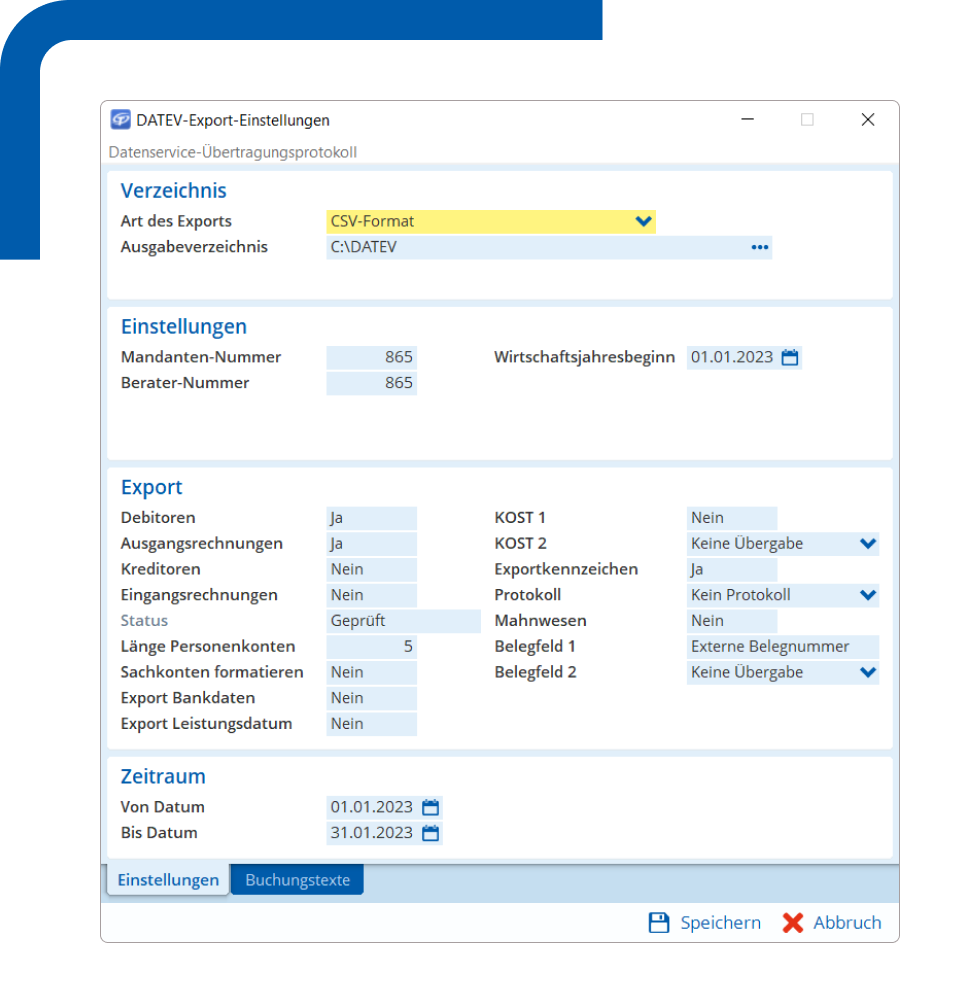The height and width of the screenshot is (1003, 960).
Task: Browse for Ausgabeverzeichnis via three-dots icon
Action: (x=760, y=247)
